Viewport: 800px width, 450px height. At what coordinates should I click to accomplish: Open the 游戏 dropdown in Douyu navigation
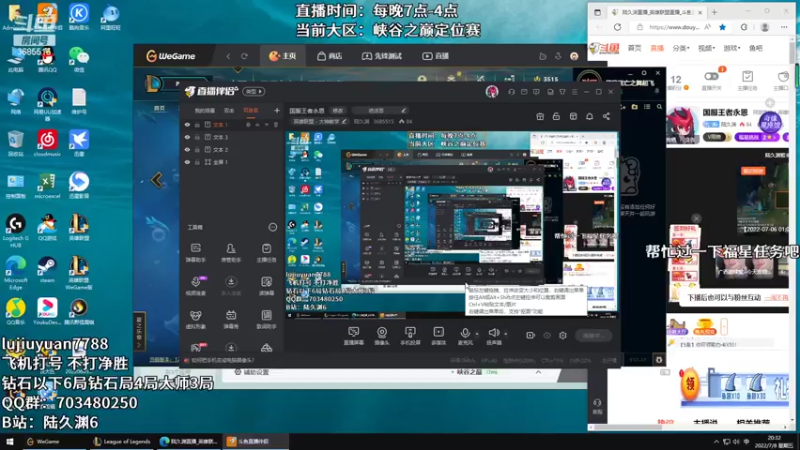tap(731, 48)
